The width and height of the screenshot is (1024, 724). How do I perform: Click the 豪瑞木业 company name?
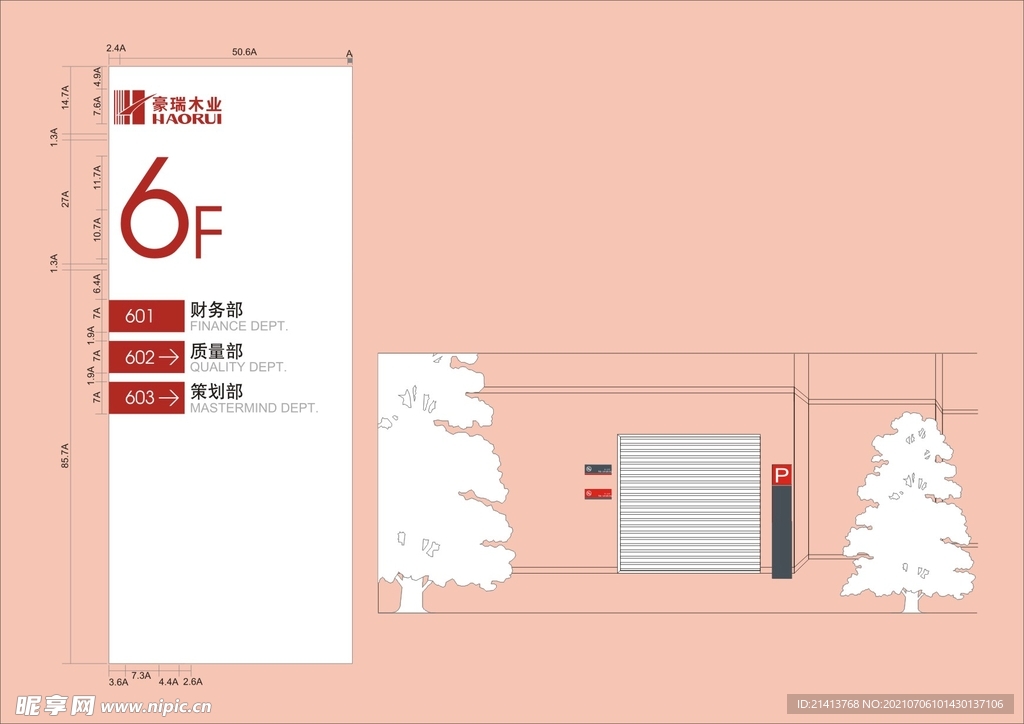point(187,104)
